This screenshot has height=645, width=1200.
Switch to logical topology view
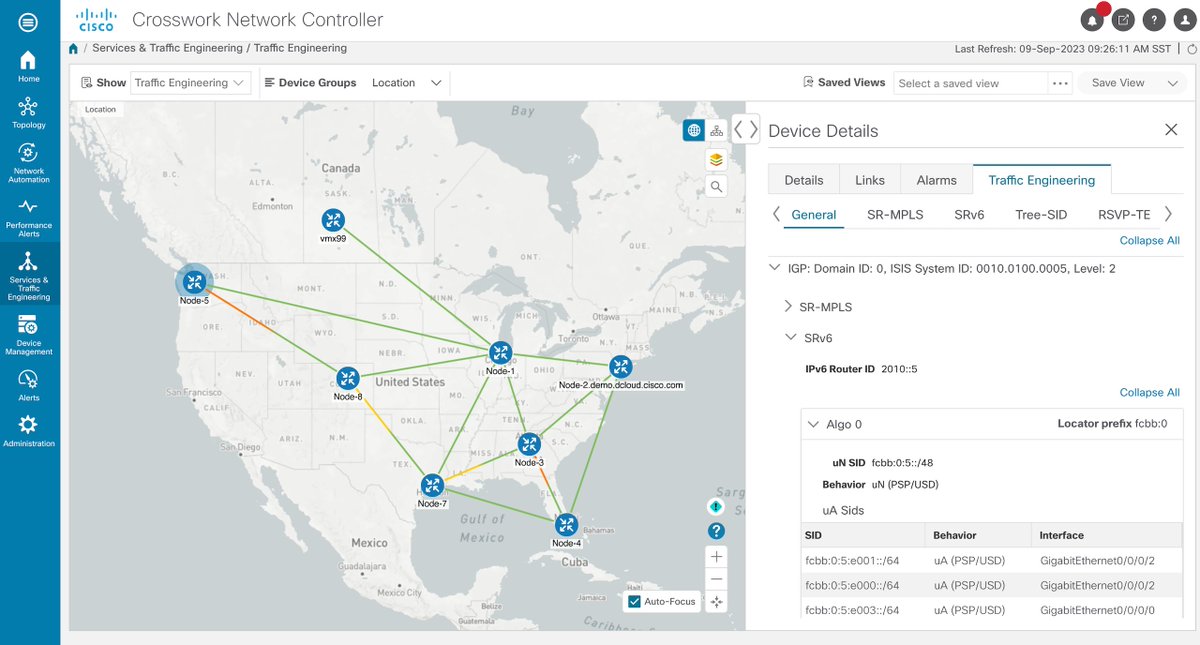coord(717,131)
